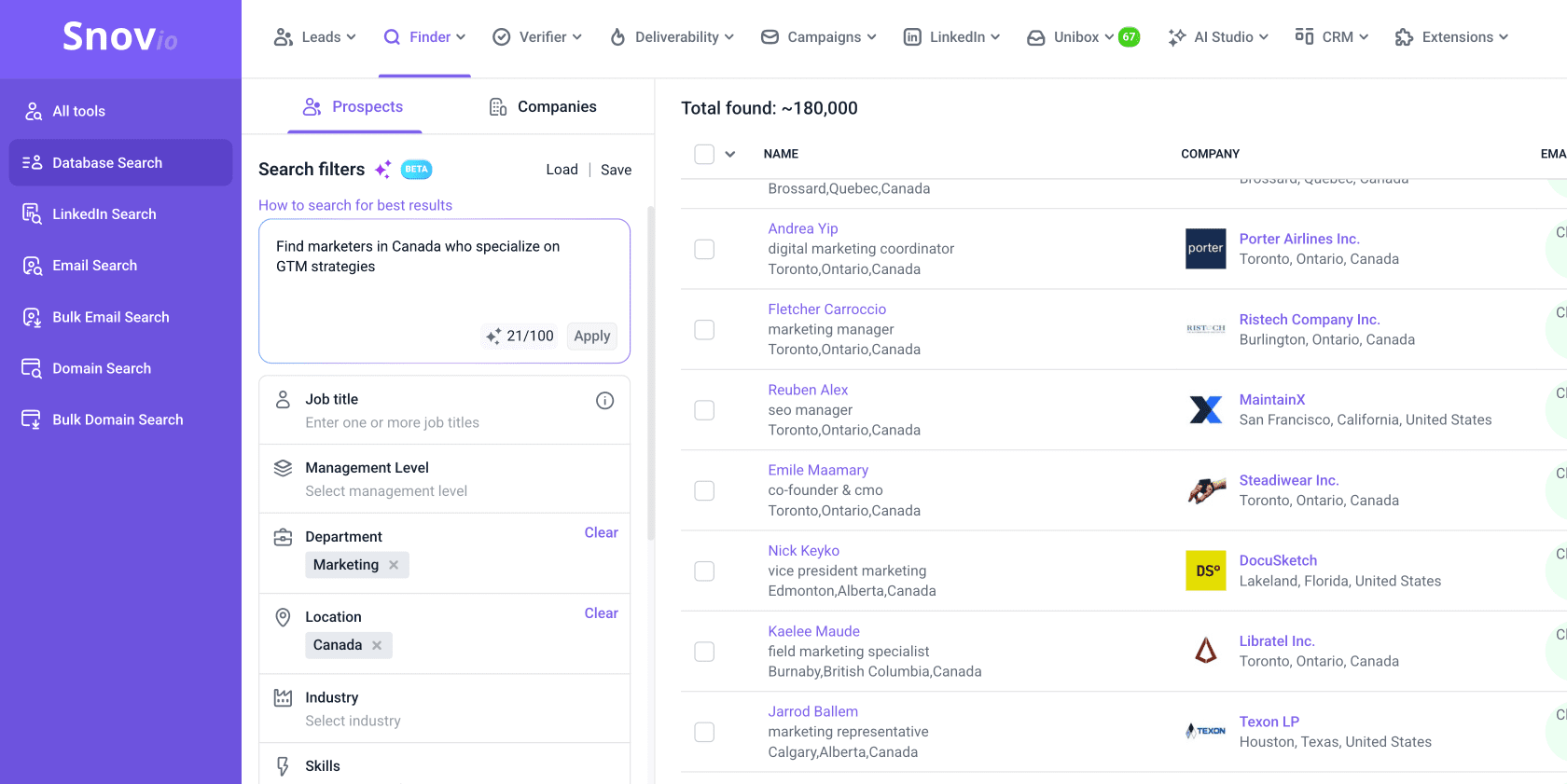Open LinkedIn Search in the sidebar
This screenshot has width=1567, height=784.
point(120,214)
